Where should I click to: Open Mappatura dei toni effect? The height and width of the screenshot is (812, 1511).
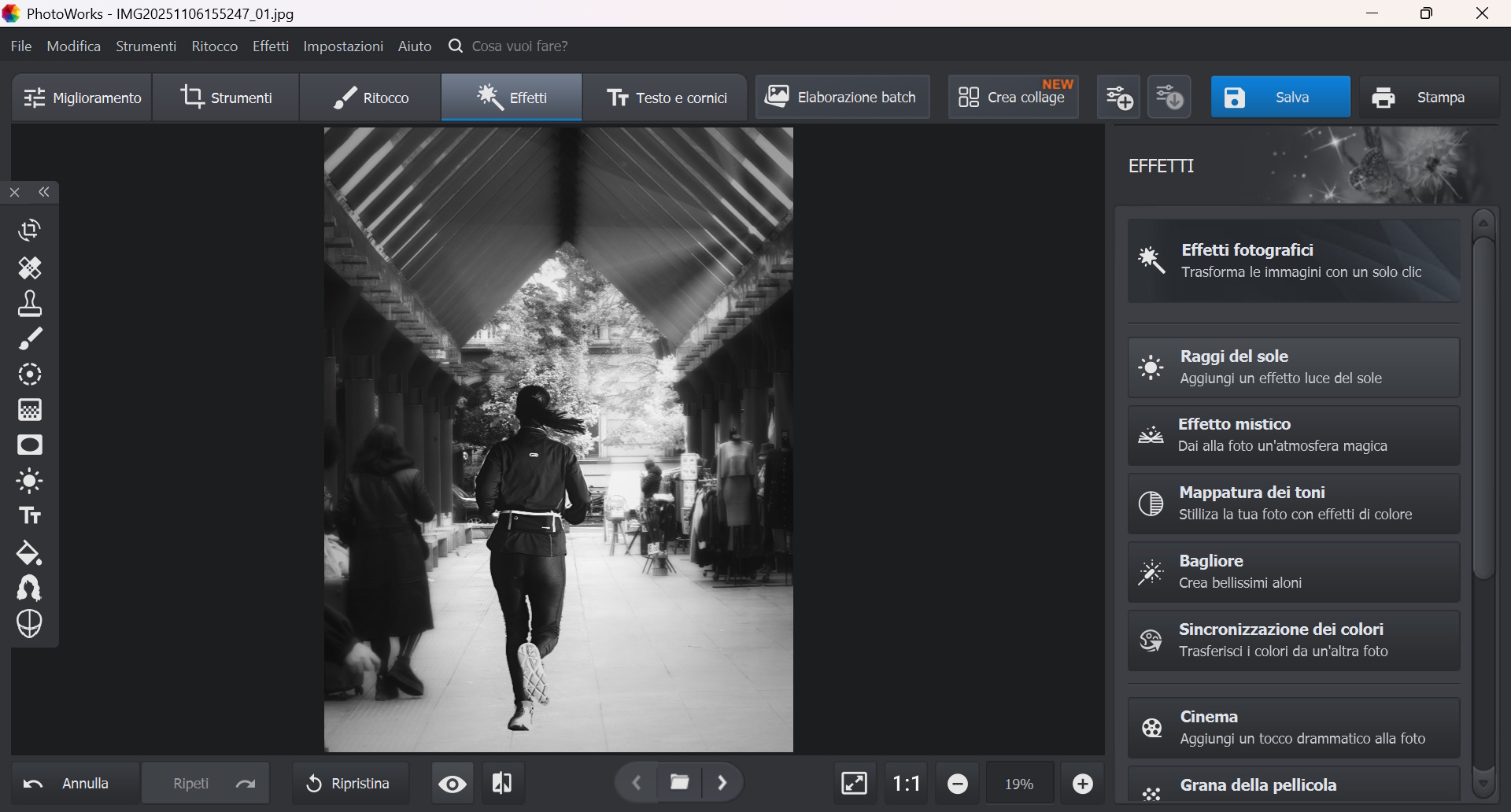(x=1293, y=504)
